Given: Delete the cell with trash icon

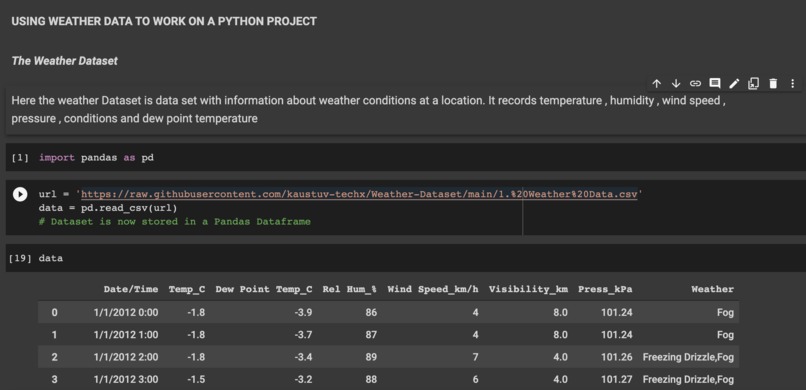Looking at the screenshot, I should (x=773, y=84).
